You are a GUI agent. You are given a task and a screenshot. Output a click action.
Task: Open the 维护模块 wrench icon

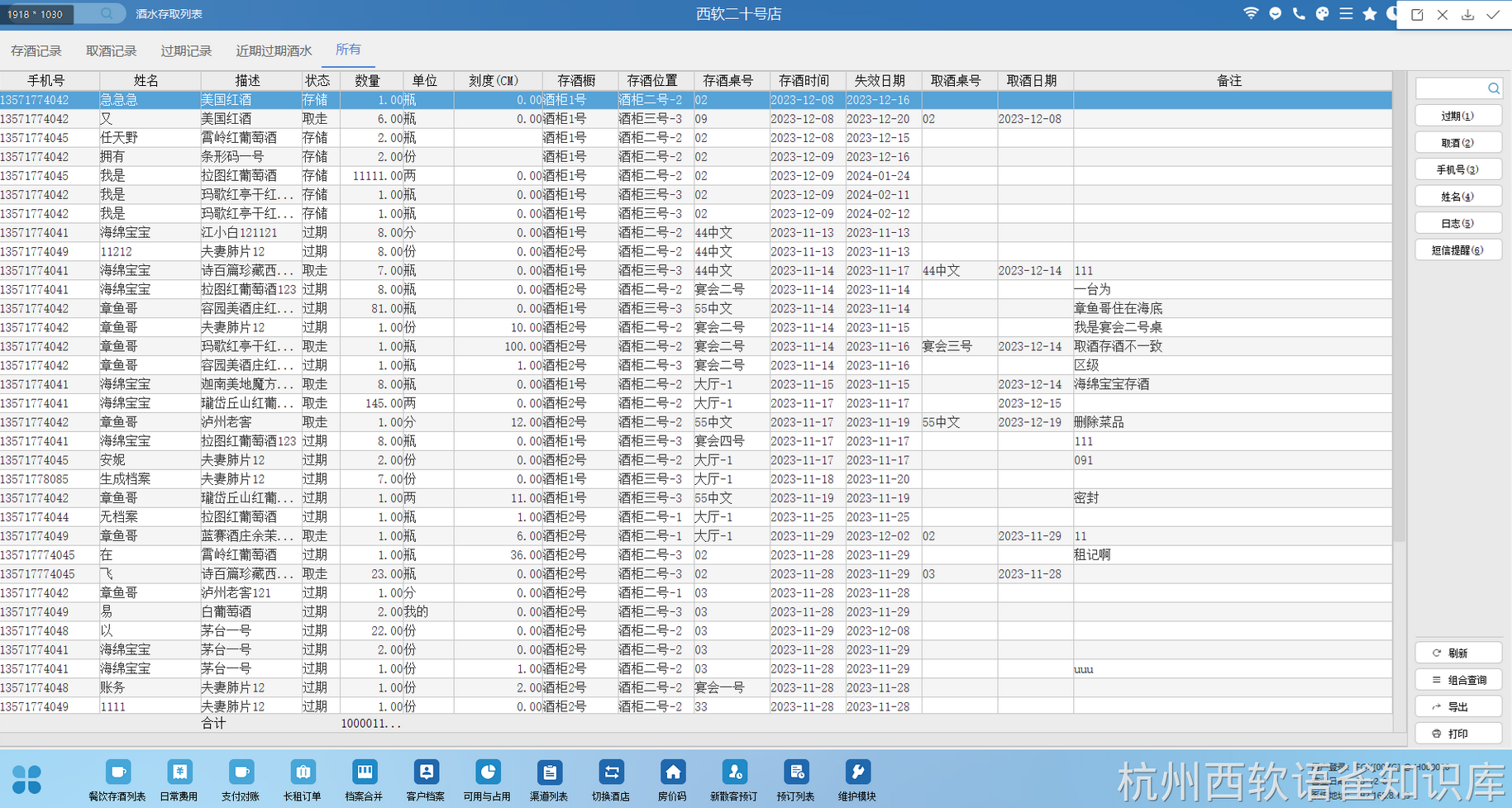(x=857, y=772)
